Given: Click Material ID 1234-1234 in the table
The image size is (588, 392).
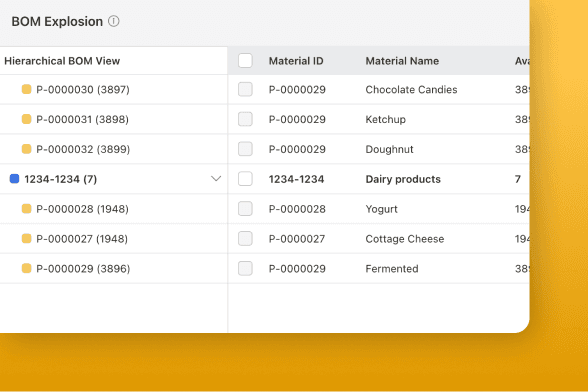Looking at the screenshot, I should 296,179.
